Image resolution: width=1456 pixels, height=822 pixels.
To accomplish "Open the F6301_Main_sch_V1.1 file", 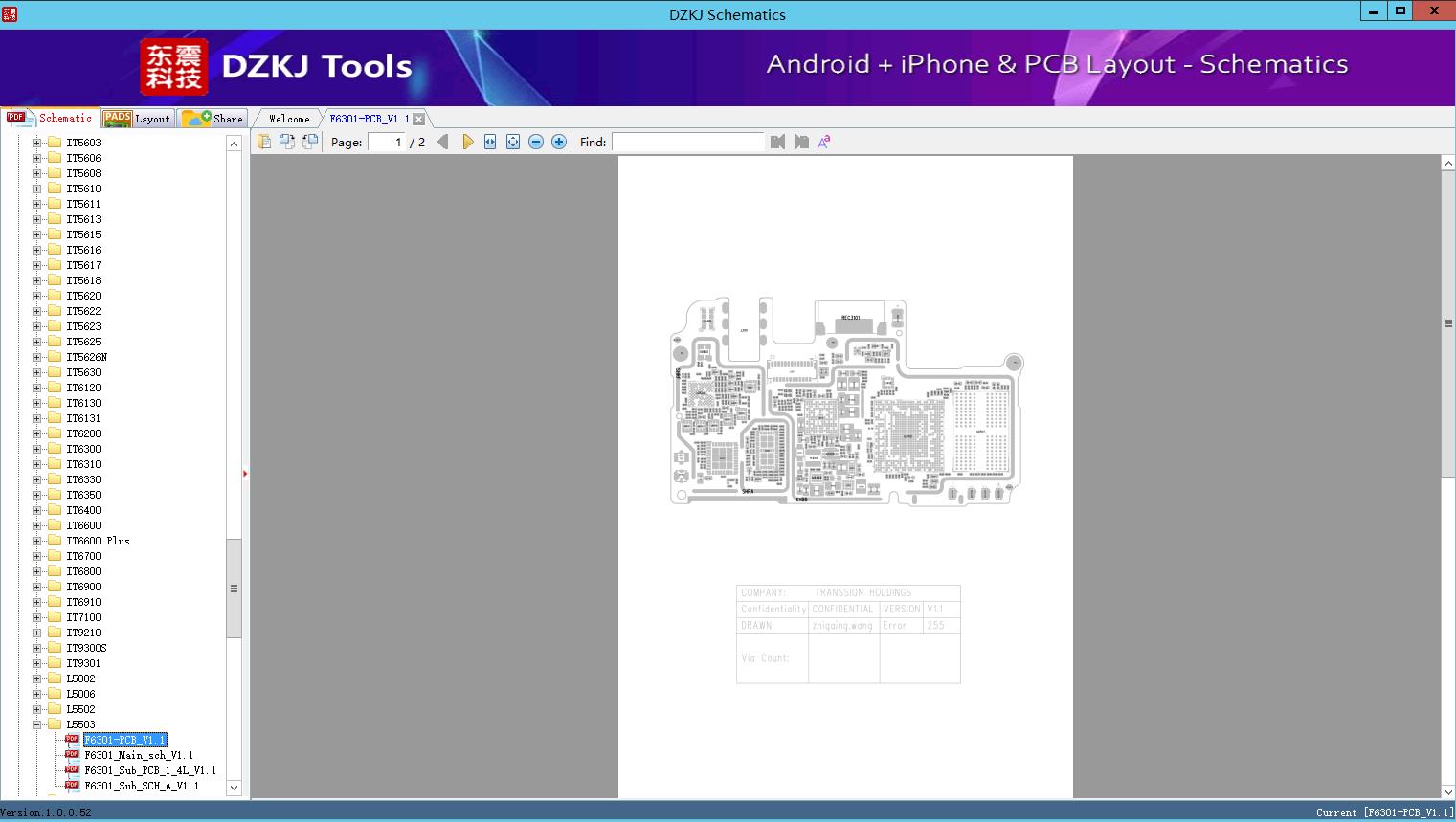I will (x=138, y=755).
